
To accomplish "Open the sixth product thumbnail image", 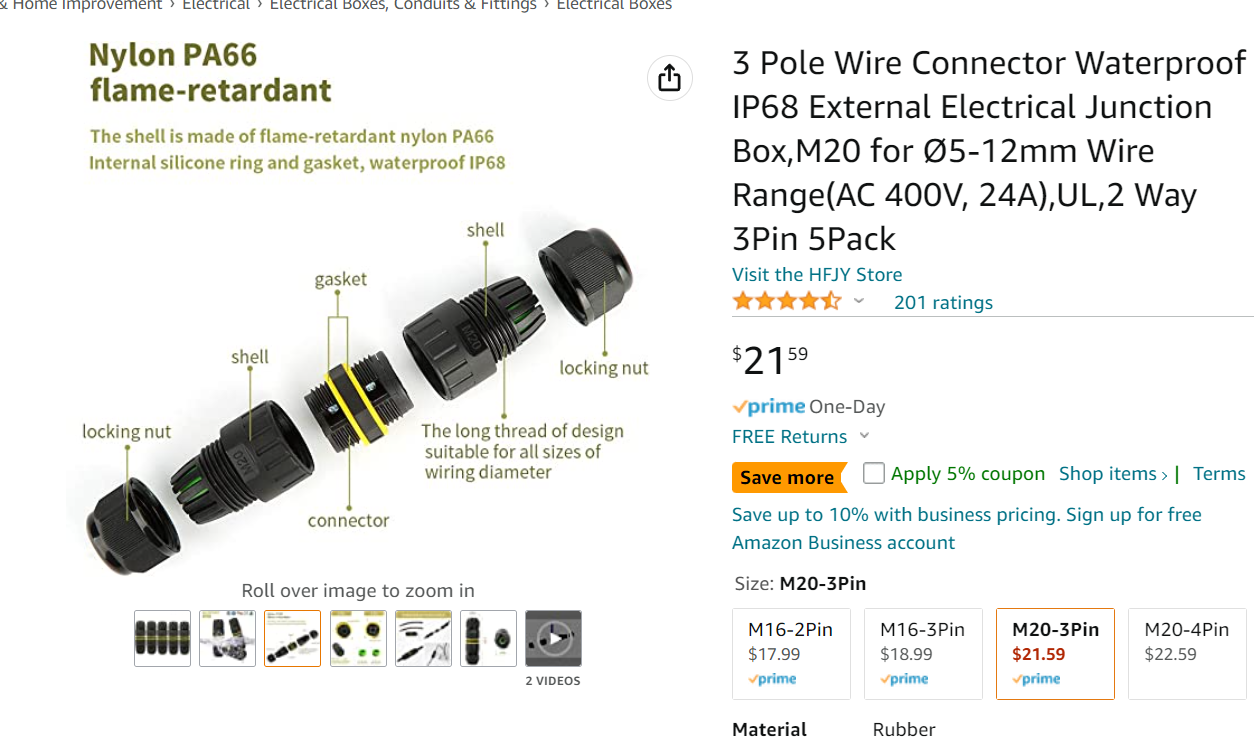I will click(x=488, y=638).
